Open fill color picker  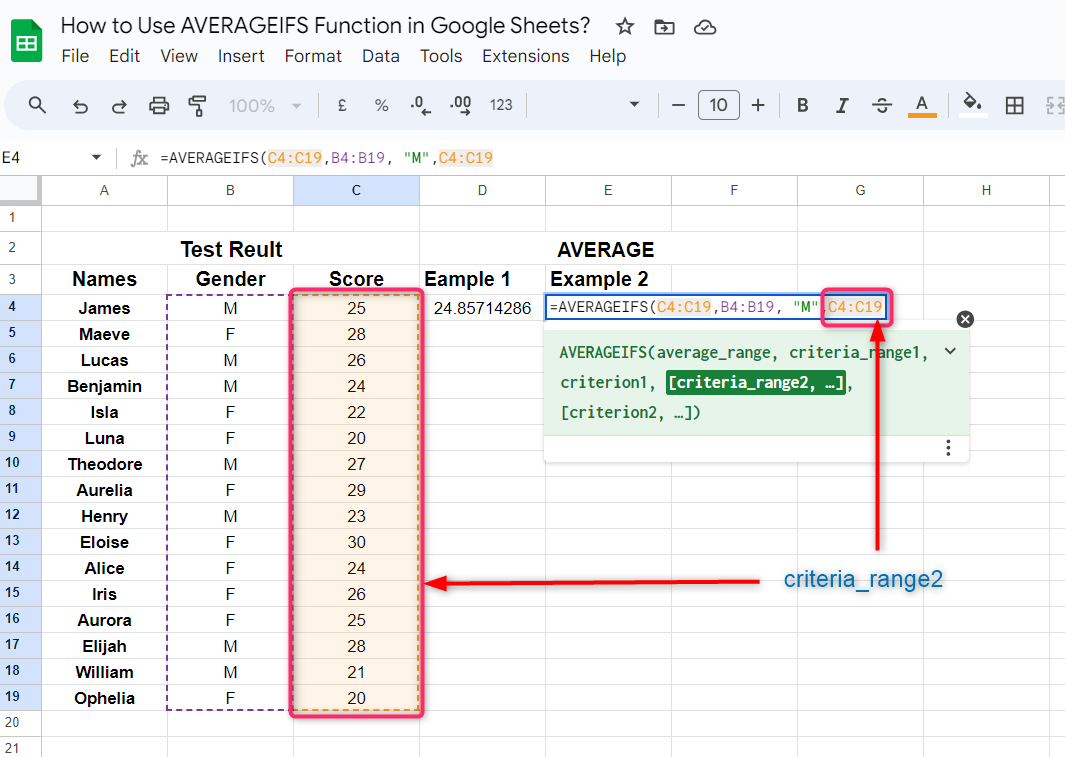[973, 105]
